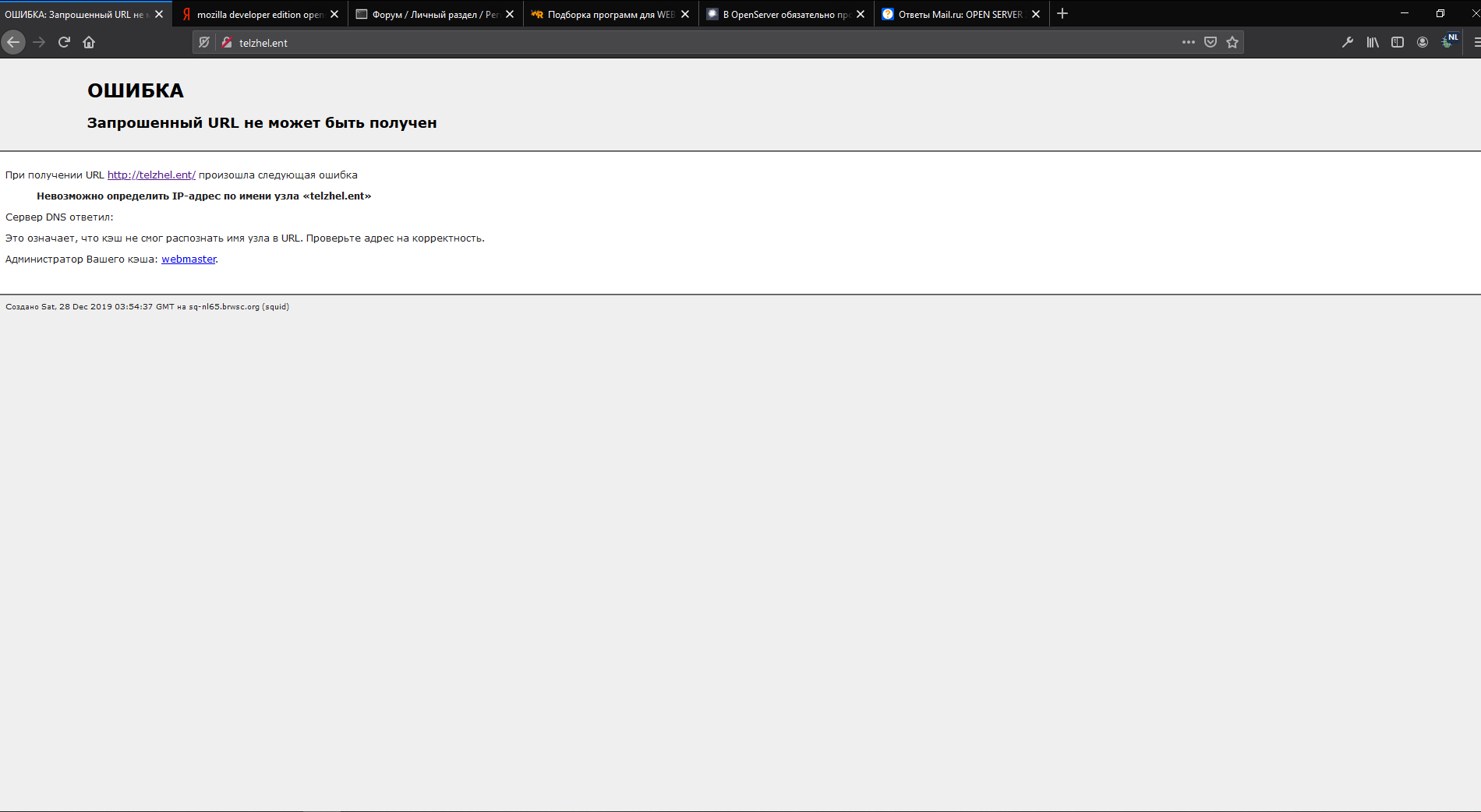Open a new tab with plus button
This screenshot has width=1481, height=812.
point(1062,14)
